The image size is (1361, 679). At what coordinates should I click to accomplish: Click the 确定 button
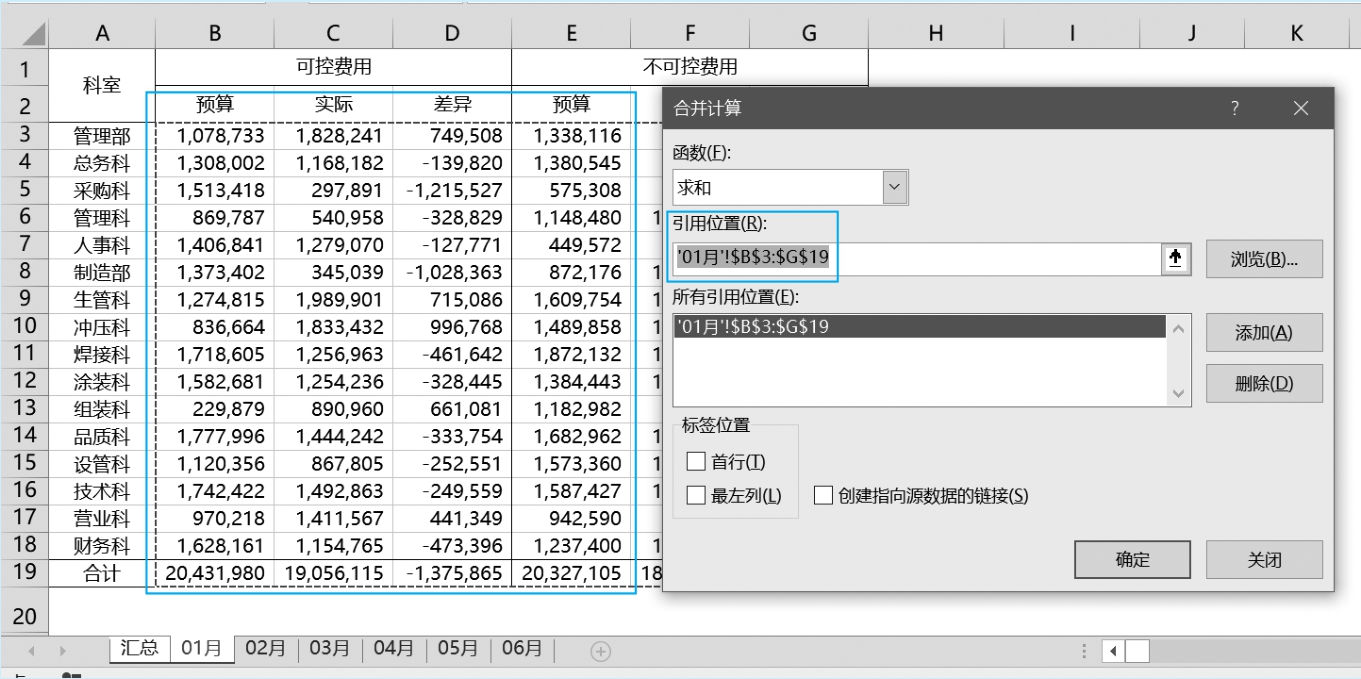tap(1132, 560)
